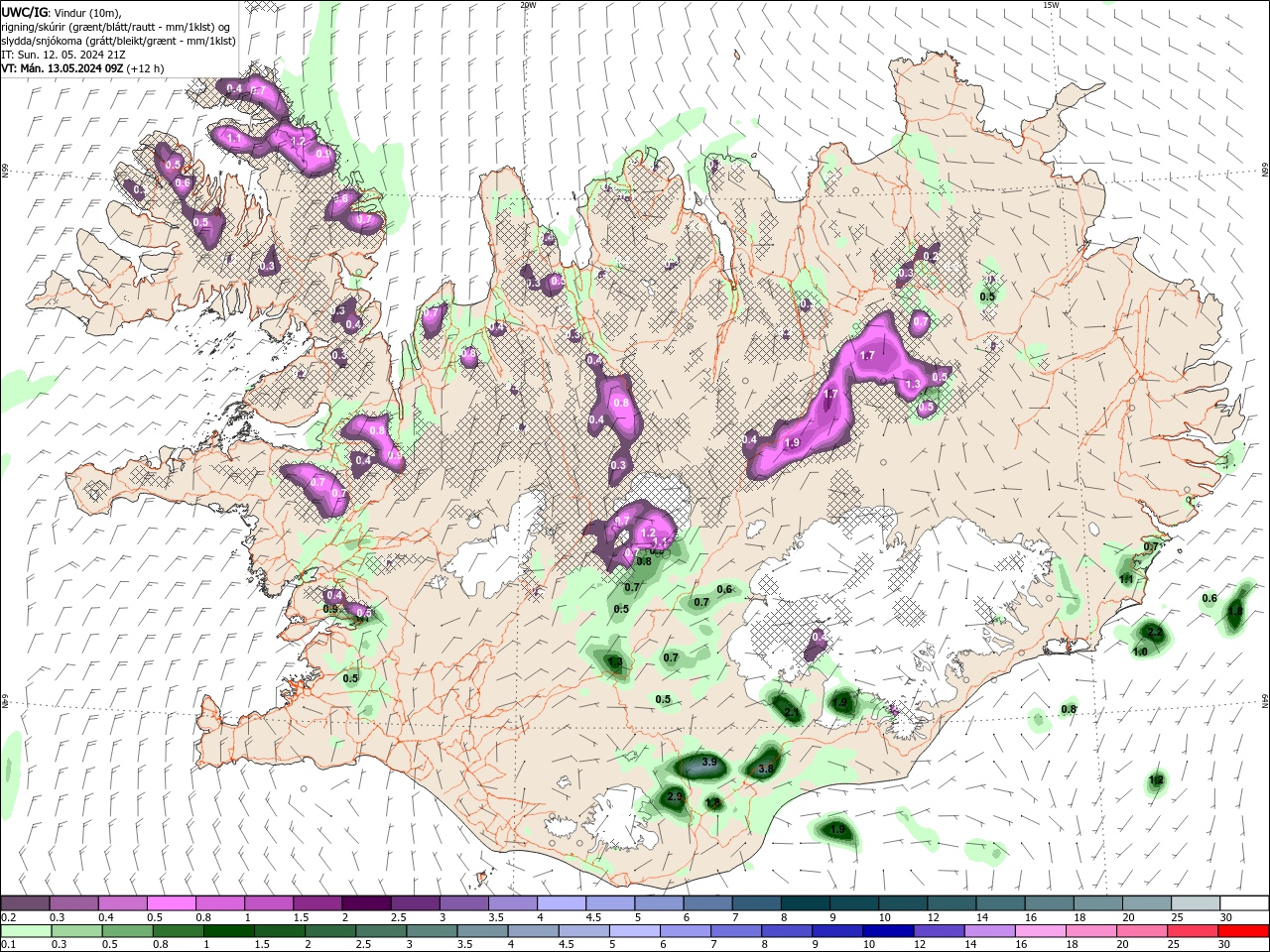Click the valid time 'VT: Mán. 13.05.2024 09Z (+12 h)'
The width and height of the screenshot is (1270, 952).
tap(83, 68)
